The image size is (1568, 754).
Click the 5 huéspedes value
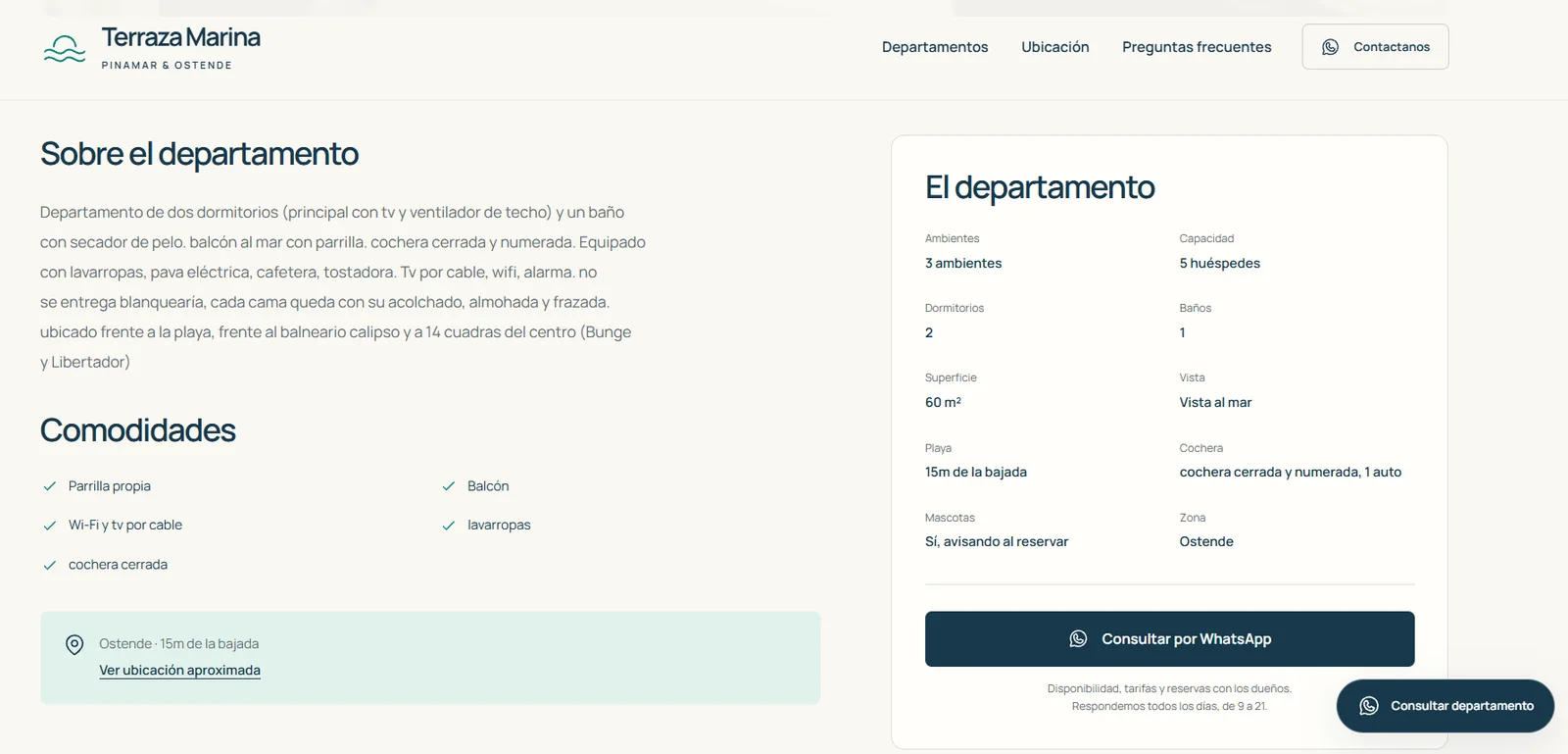(x=1220, y=264)
